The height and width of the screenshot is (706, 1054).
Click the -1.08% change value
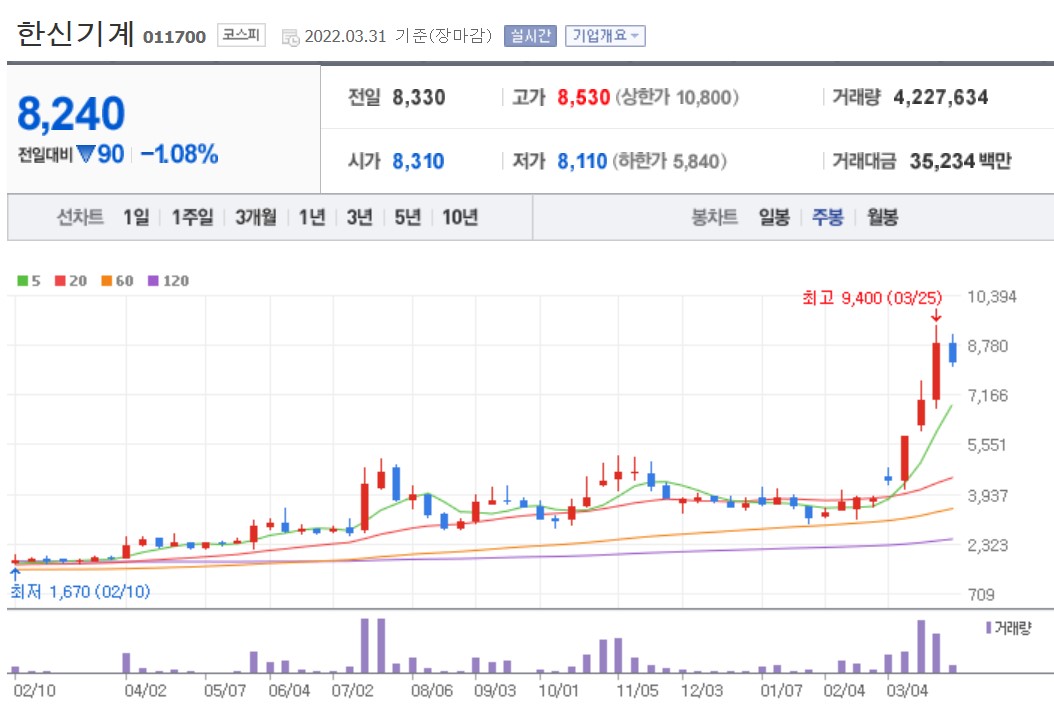[179, 154]
